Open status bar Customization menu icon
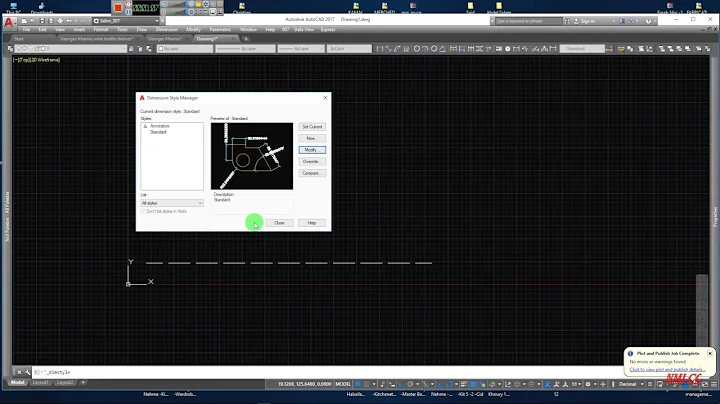This screenshot has height=404, width=720. point(714,384)
